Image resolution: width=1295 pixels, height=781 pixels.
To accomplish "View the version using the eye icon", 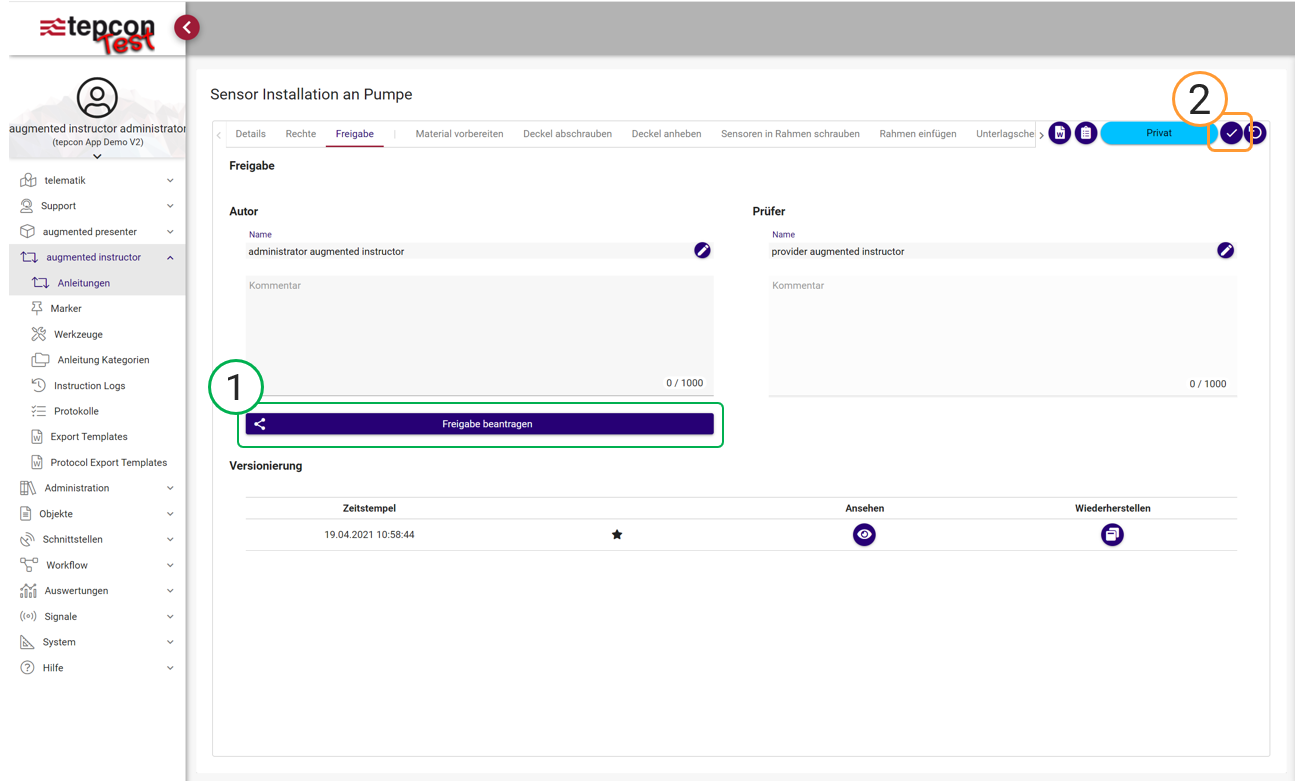I will pos(864,535).
